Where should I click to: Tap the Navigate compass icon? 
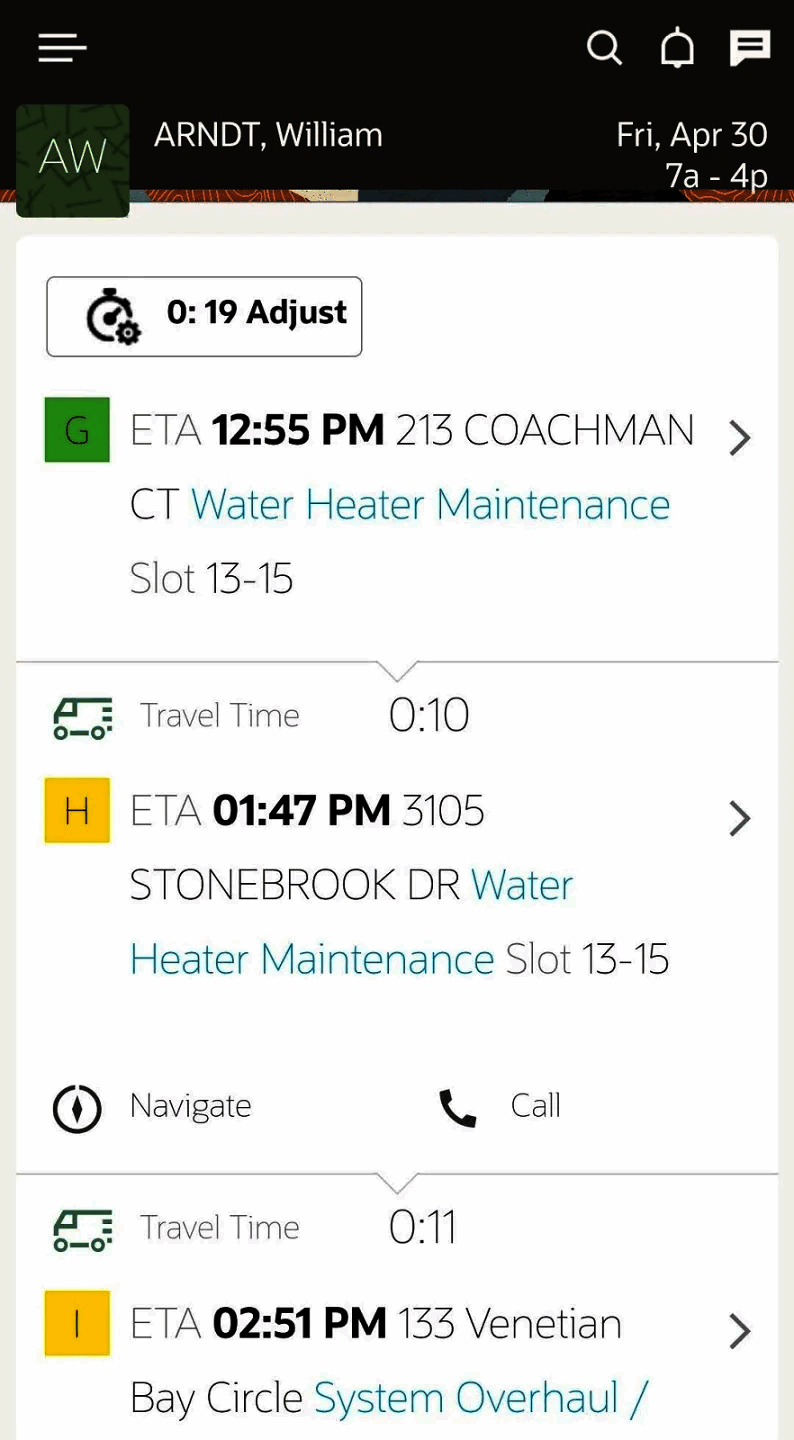[77, 1109]
